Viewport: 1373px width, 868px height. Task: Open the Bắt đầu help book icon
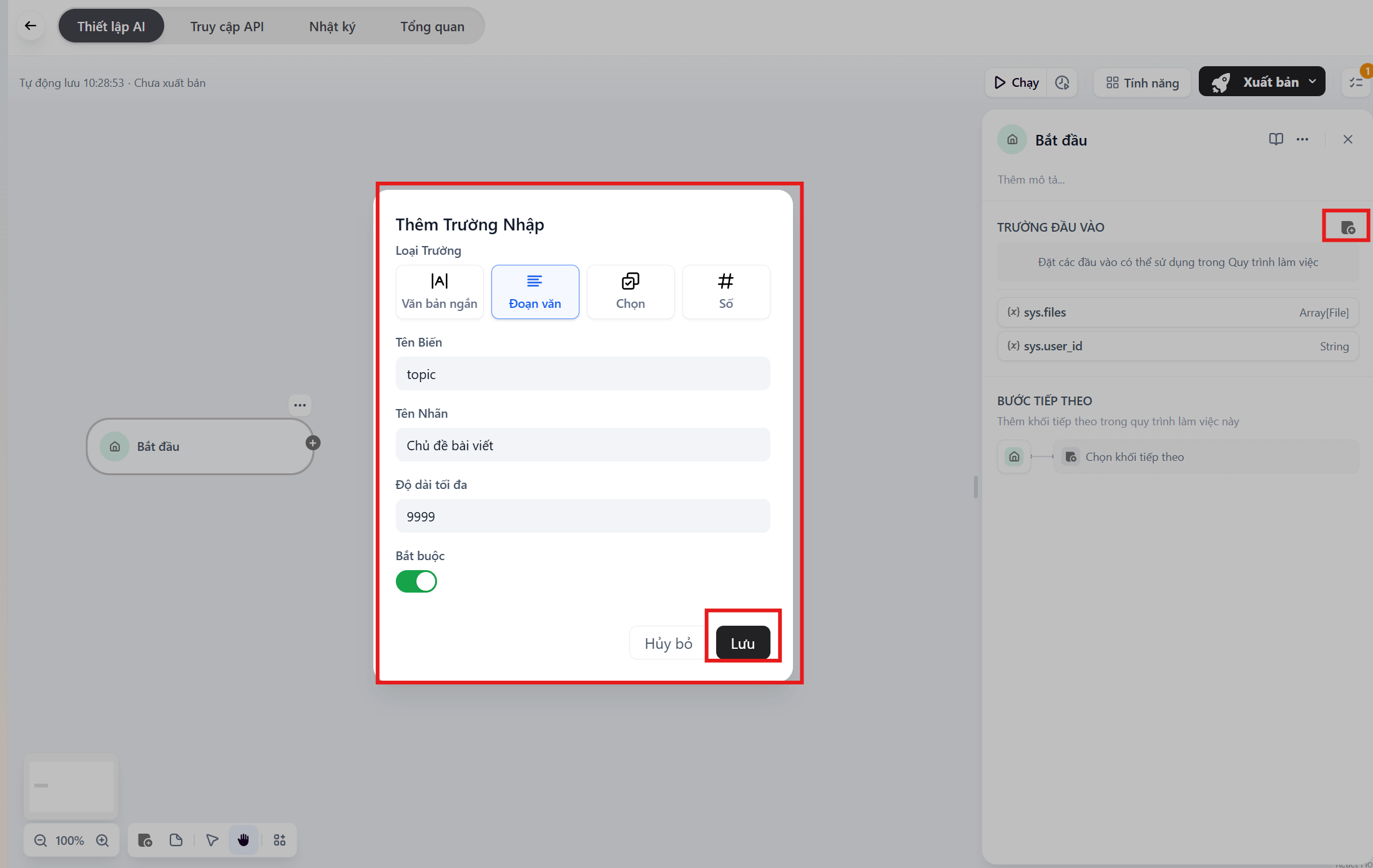[x=1276, y=139]
